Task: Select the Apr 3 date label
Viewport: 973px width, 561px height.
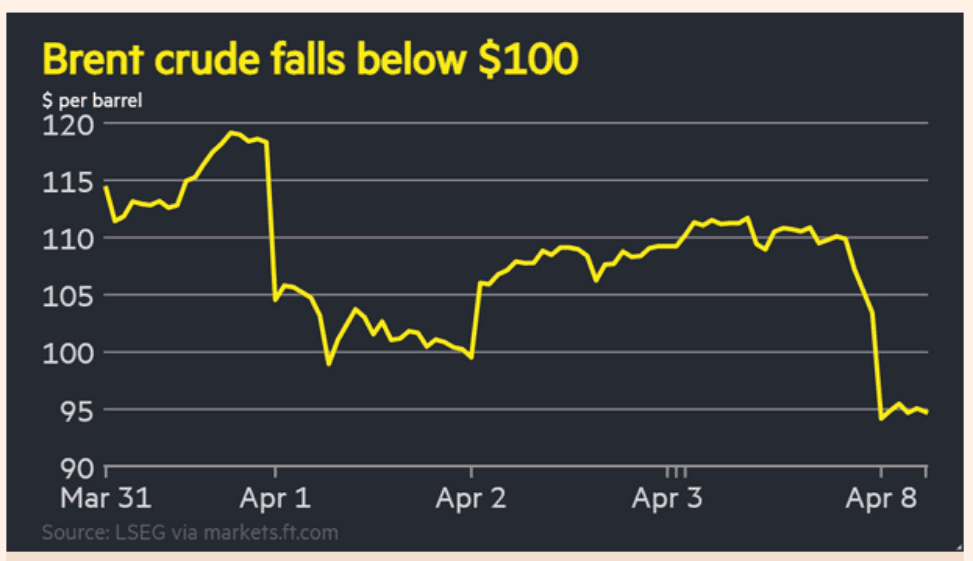Action: (668, 497)
